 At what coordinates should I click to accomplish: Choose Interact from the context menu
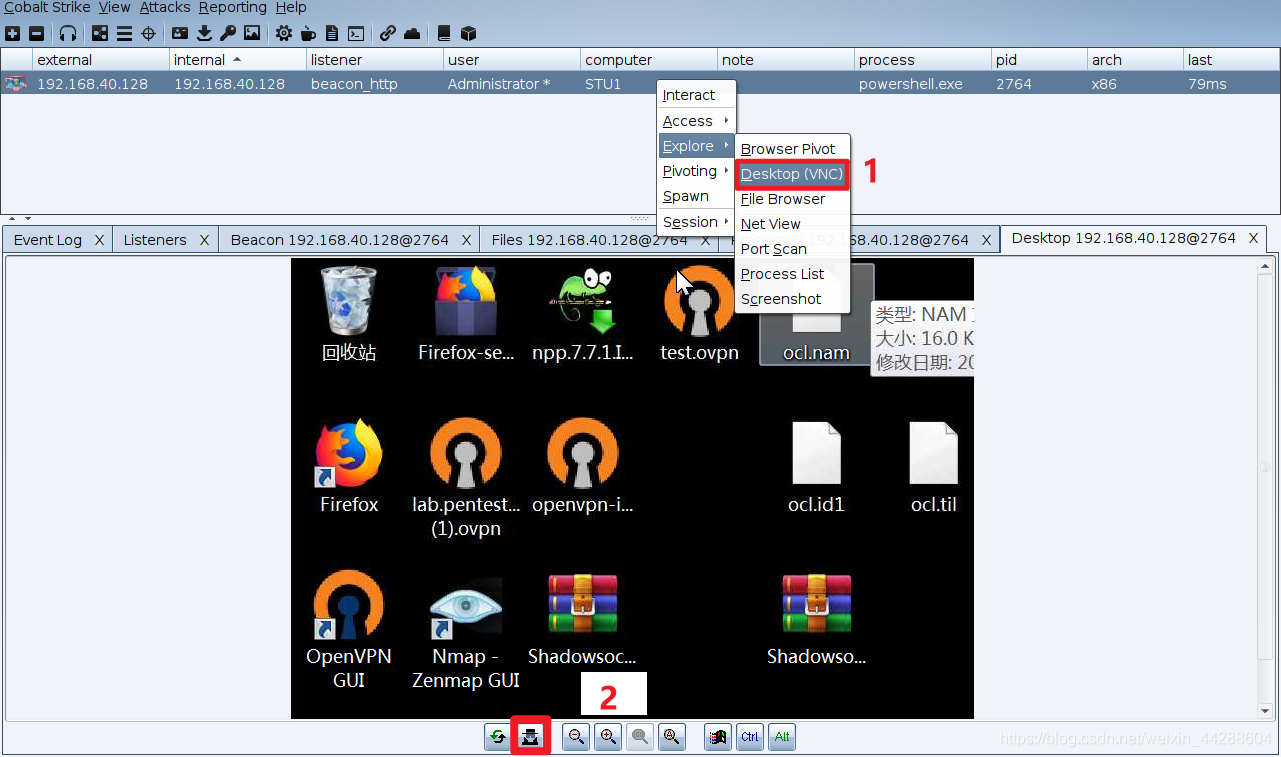point(696,95)
